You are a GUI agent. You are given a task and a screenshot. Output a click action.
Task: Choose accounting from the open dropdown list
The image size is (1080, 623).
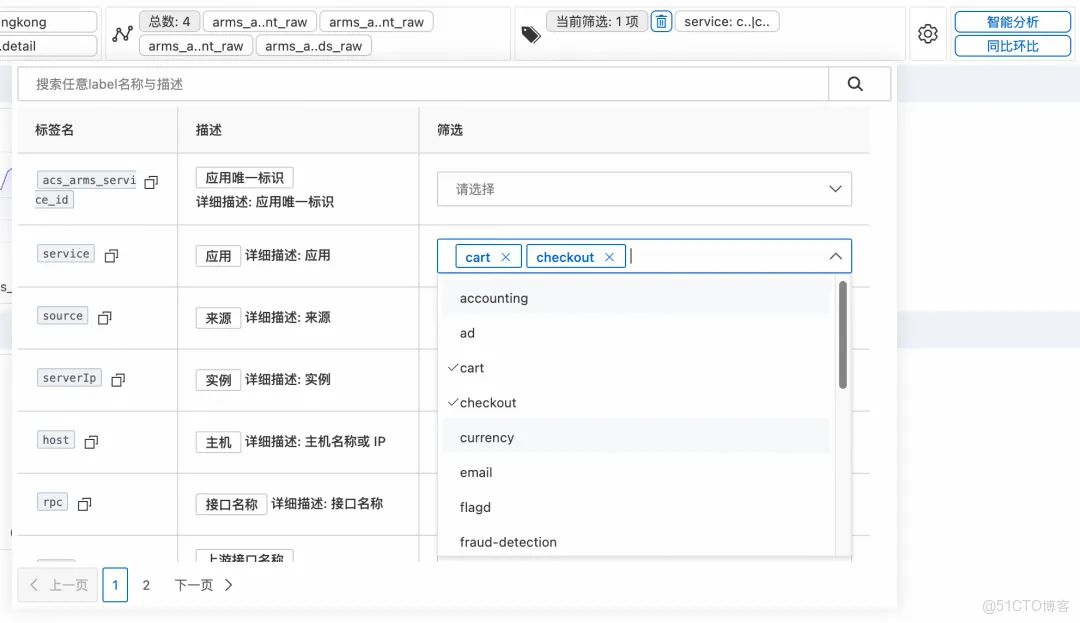point(493,298)
